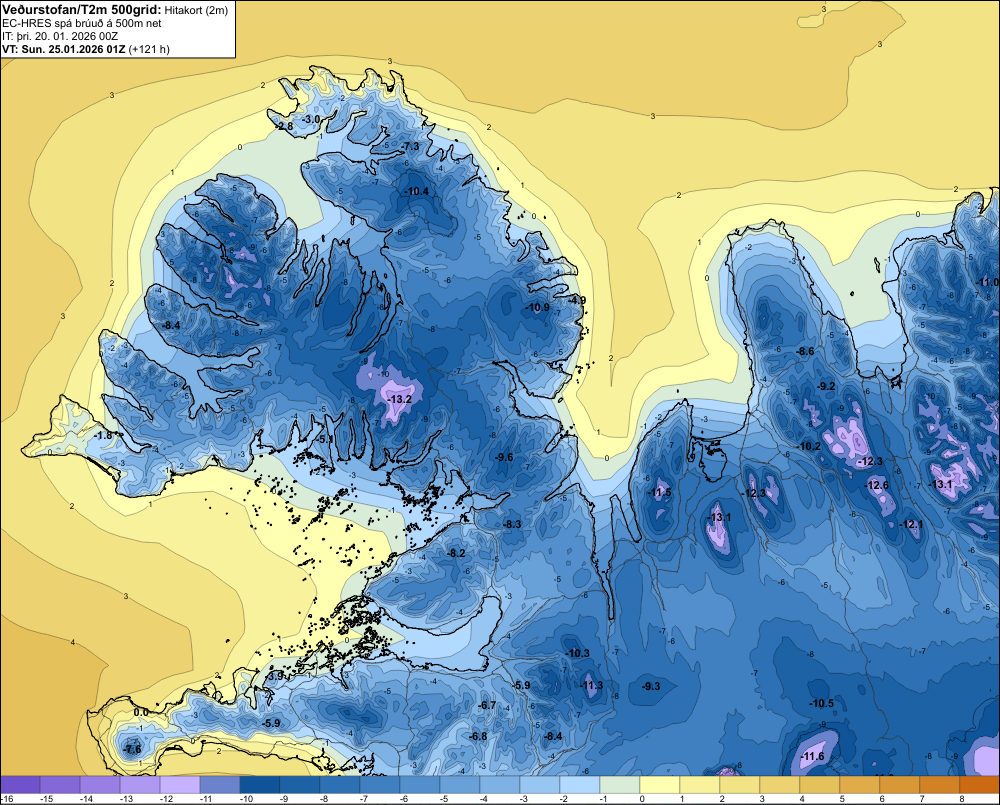Click the '-6.7' temperature label

(x=487, y=705)
